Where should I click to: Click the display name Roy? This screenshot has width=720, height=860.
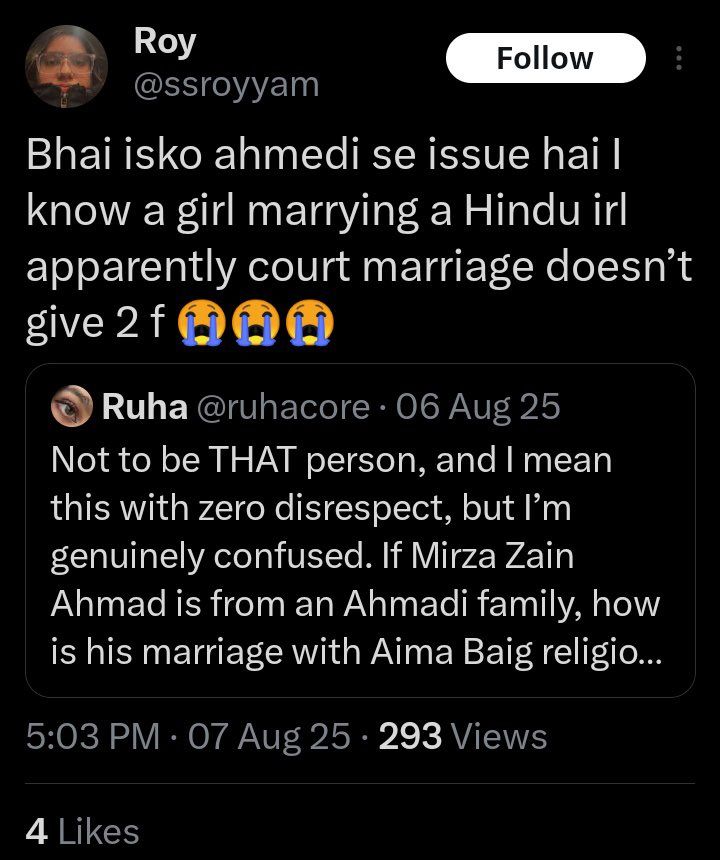pos(164,42)
